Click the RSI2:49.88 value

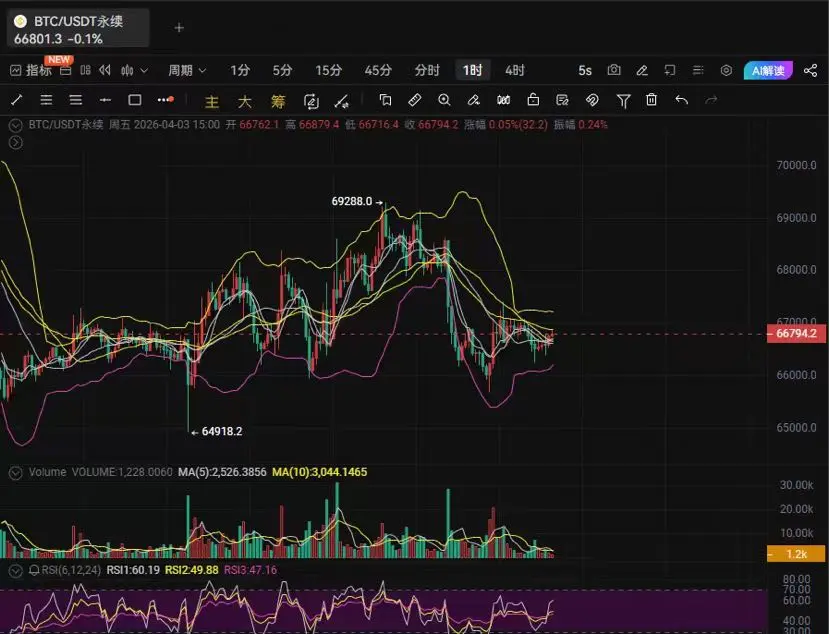(x=192, y=570)
